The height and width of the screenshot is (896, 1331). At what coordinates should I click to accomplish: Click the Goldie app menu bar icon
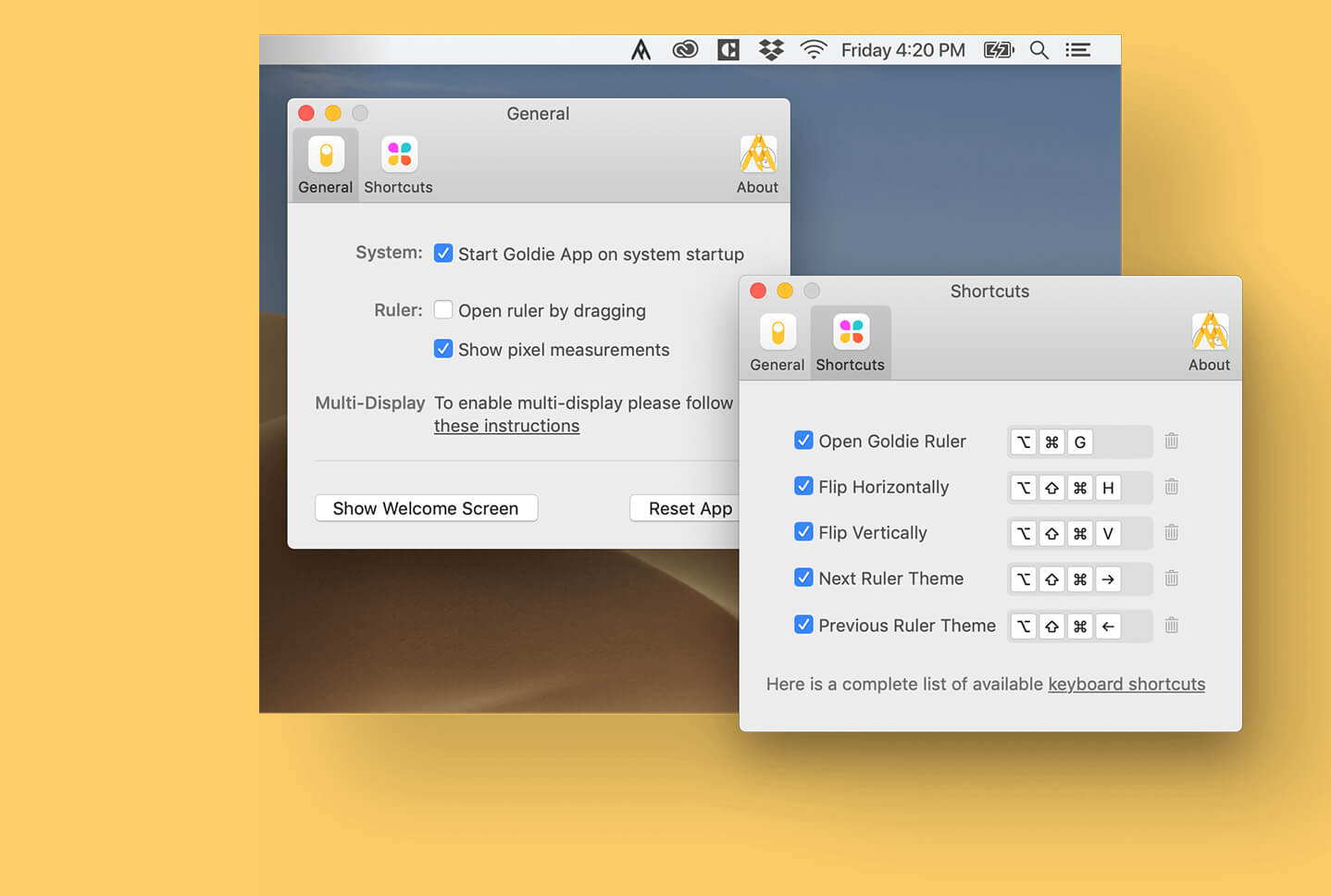(x=641, y=50)
